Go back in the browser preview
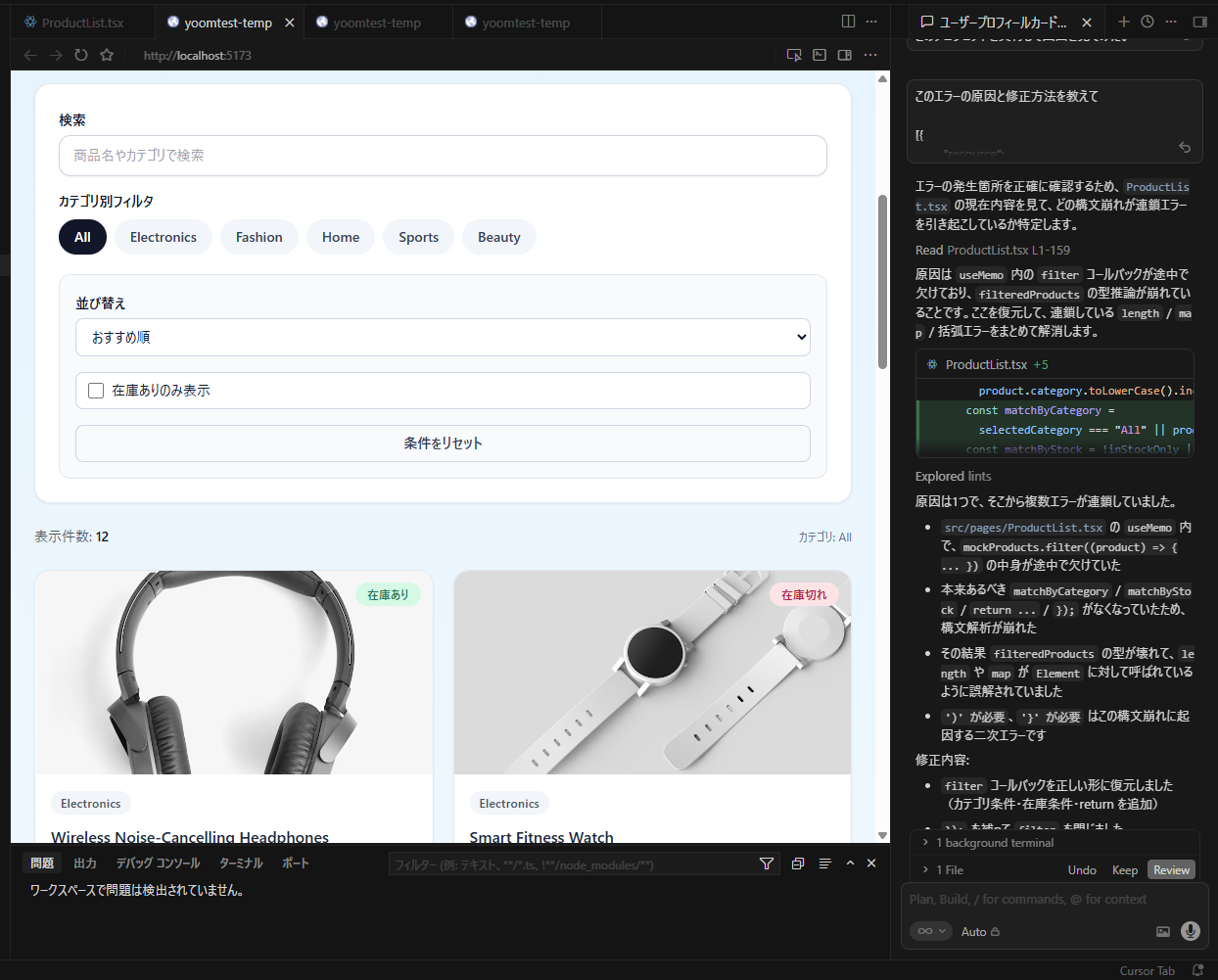The width and height of the screenshot is (1218, 980). [x=30, y=55]
